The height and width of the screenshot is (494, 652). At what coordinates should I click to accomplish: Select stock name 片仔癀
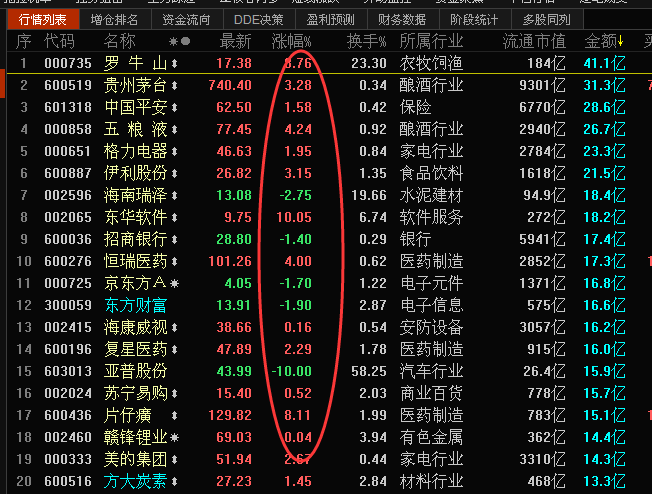click(x=128, y=415)
